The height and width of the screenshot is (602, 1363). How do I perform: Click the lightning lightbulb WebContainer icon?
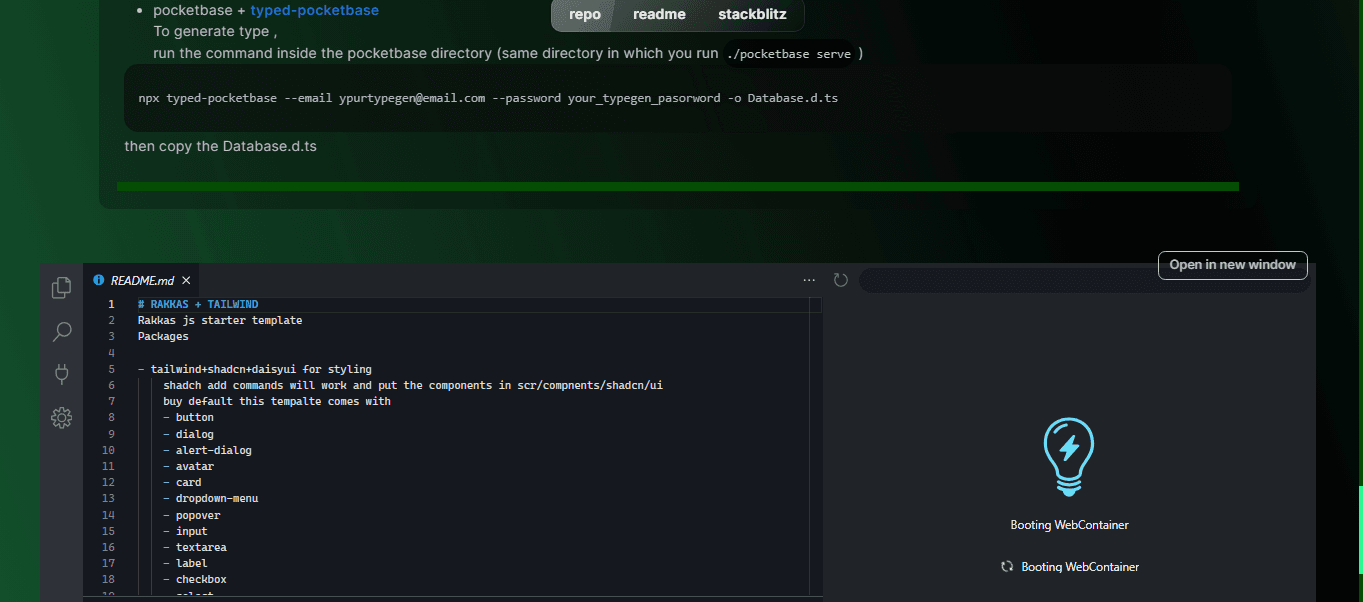[1069, 457]
